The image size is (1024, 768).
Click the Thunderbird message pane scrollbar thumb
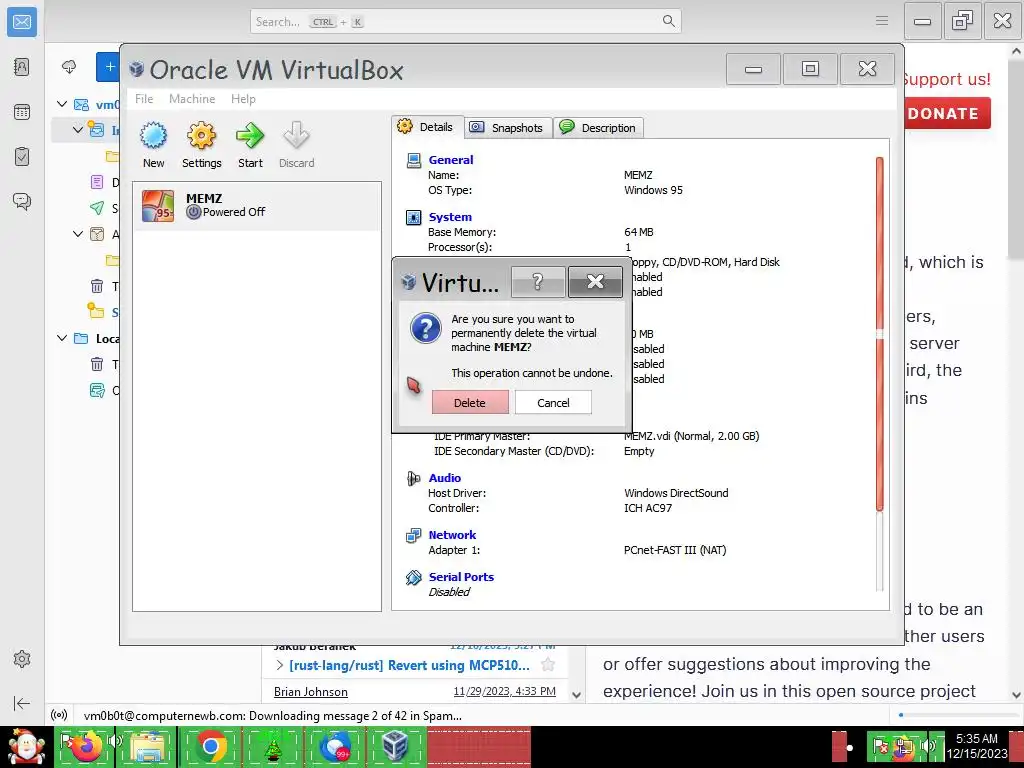(1016, 159)
